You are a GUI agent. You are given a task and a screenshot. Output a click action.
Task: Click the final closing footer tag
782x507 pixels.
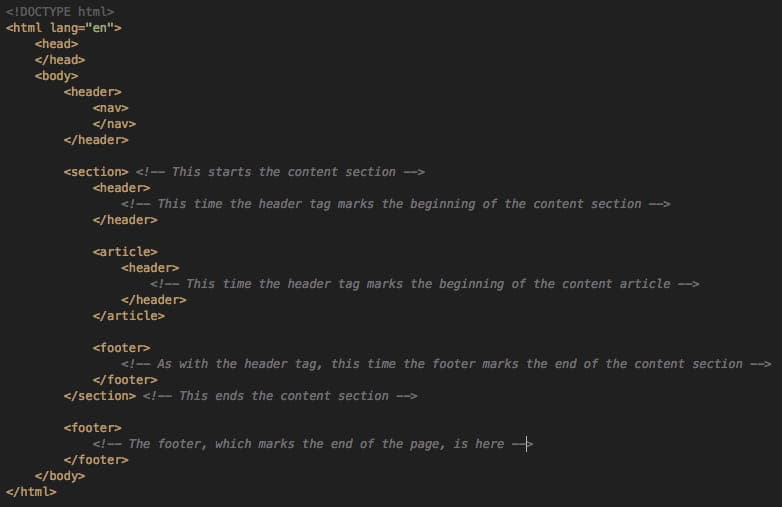coord(96,460)
